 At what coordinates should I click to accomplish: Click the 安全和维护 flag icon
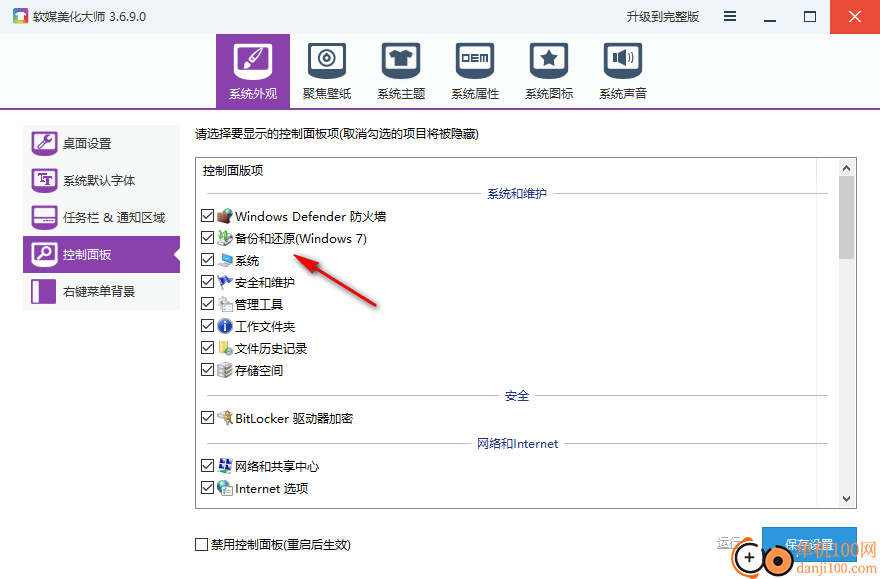(x=225, y=282)
